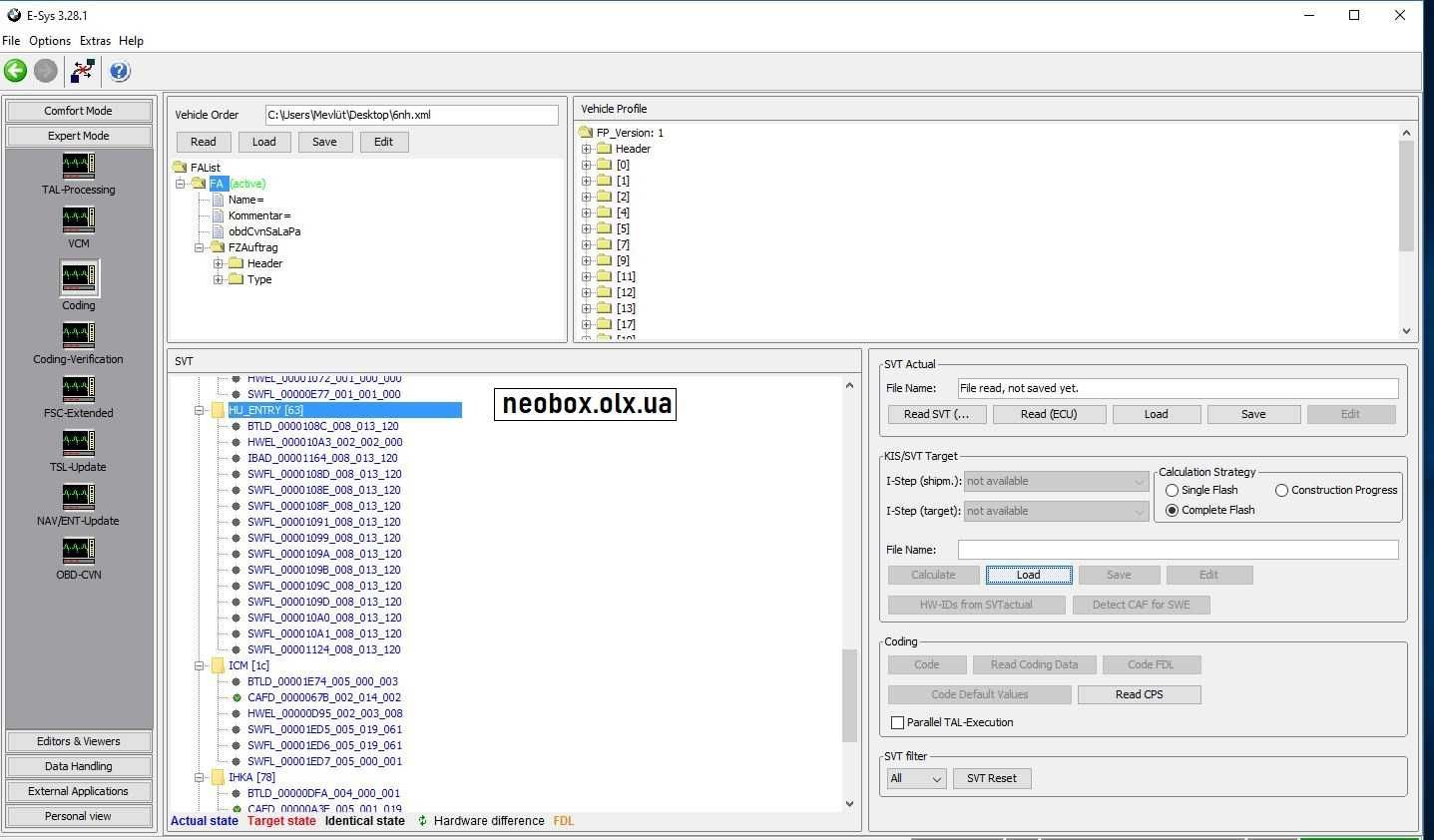Click the HU_ENTRY [63] folder icon

(x=218, y=410)
